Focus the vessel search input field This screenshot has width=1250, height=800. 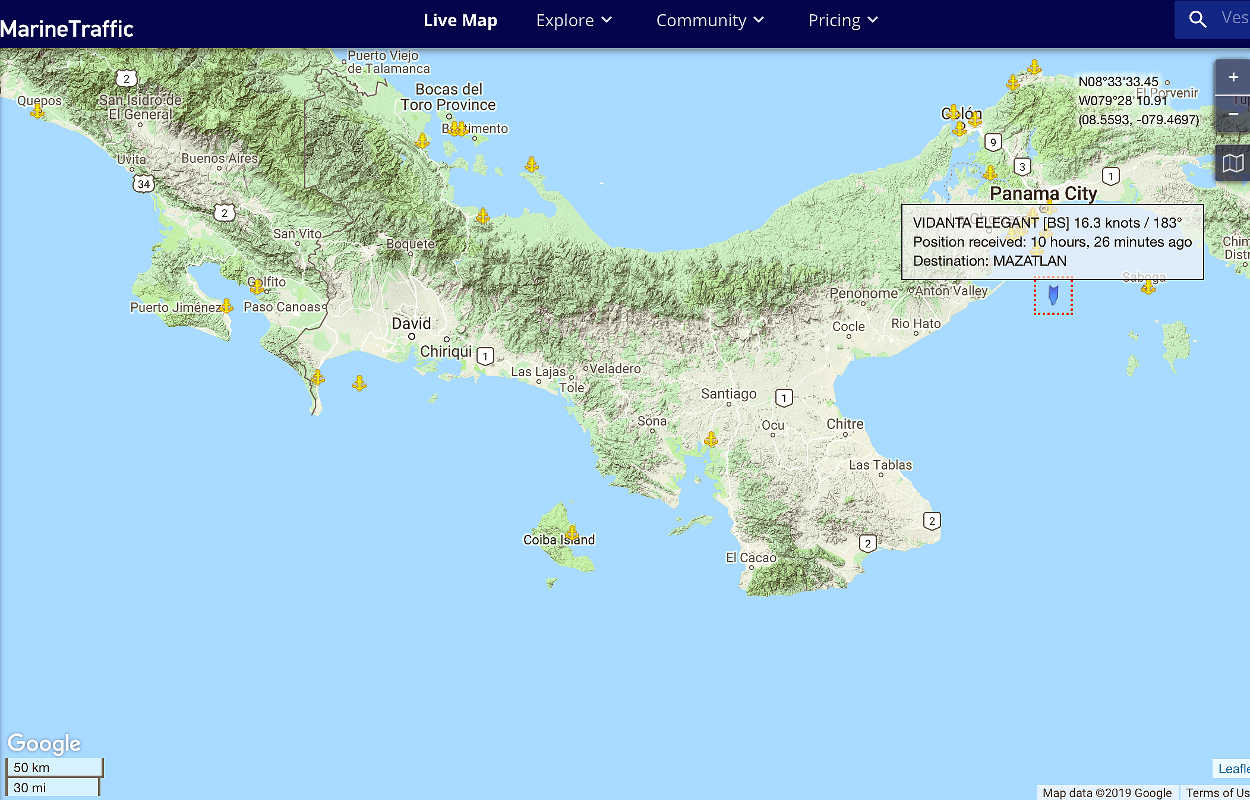(x=1234, y=19)
